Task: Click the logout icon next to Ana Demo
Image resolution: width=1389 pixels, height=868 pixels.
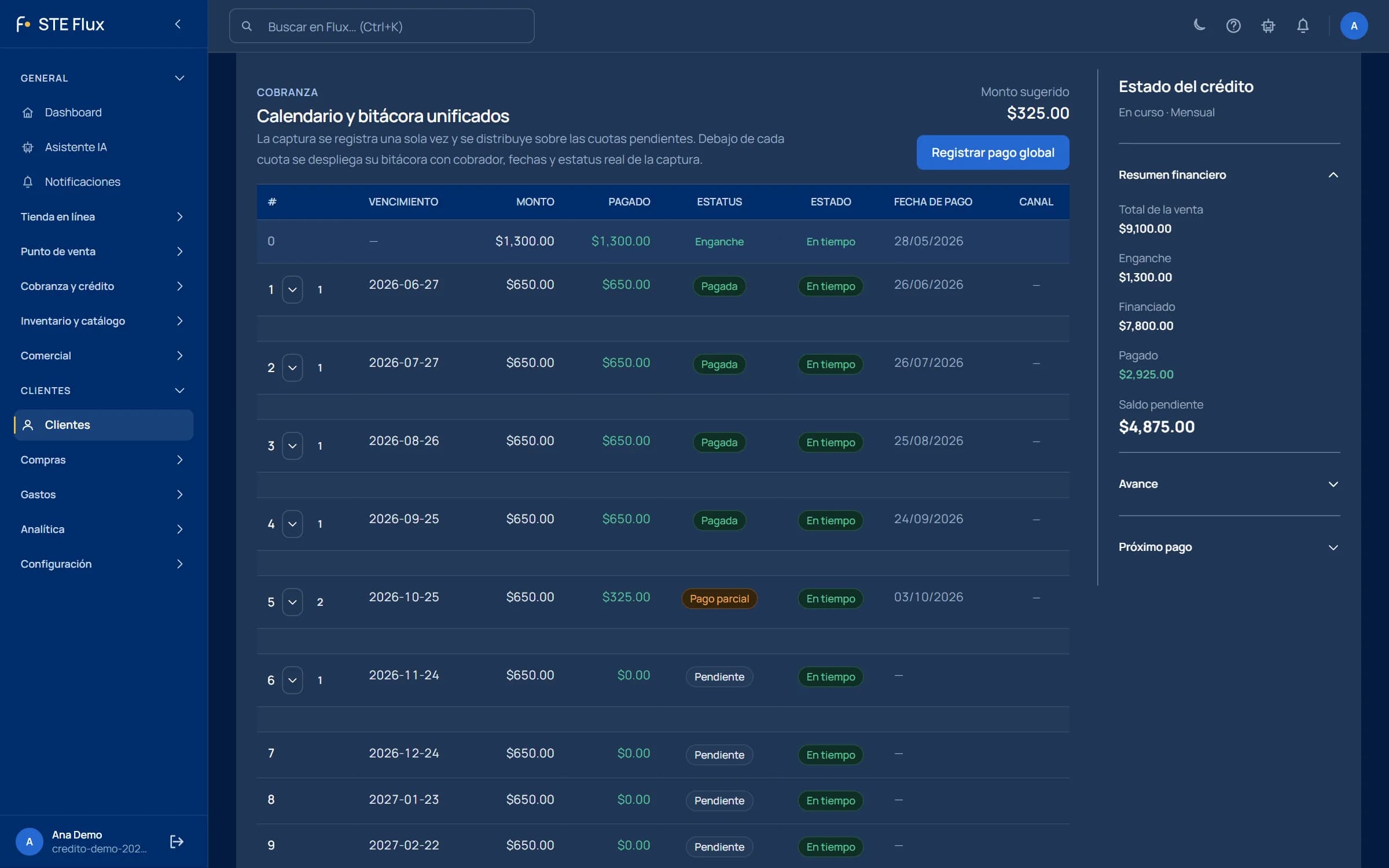Action: pyautogui.click(x=177, y=841)
